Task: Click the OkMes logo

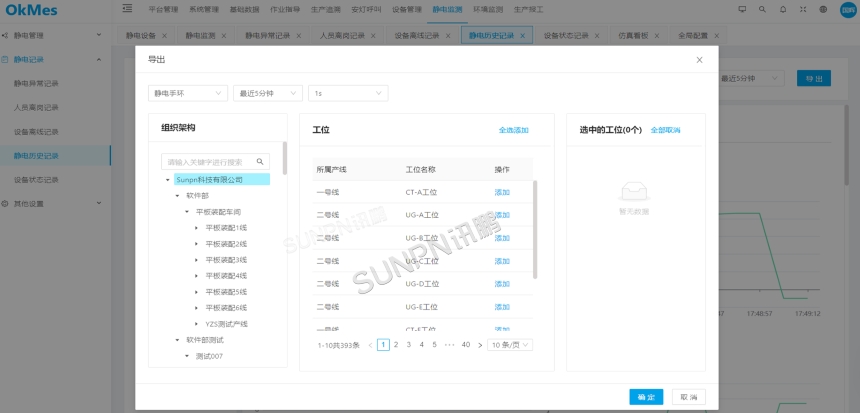Action: (31, 9)
